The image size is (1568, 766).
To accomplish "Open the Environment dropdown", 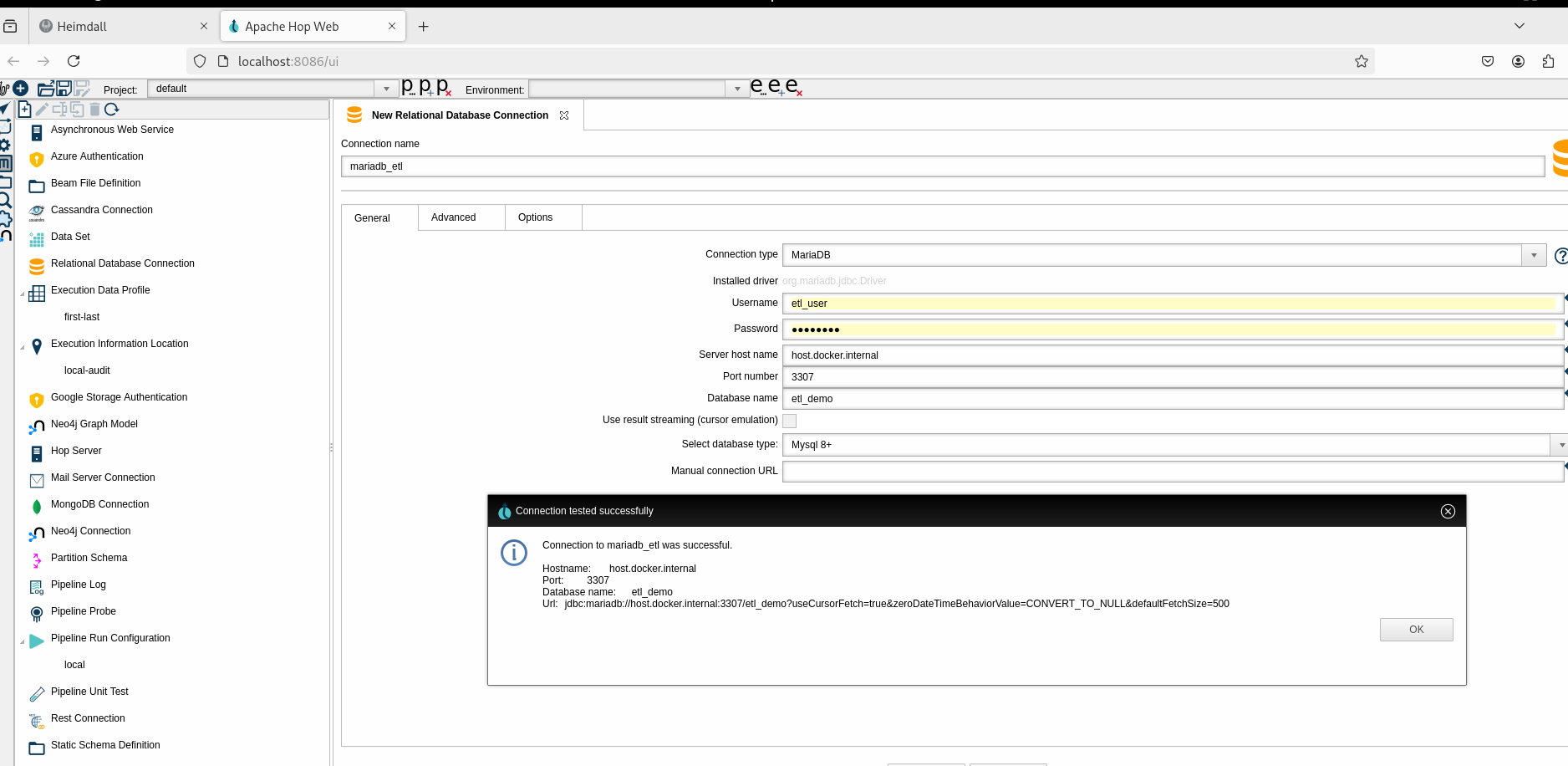I will 737,89.
